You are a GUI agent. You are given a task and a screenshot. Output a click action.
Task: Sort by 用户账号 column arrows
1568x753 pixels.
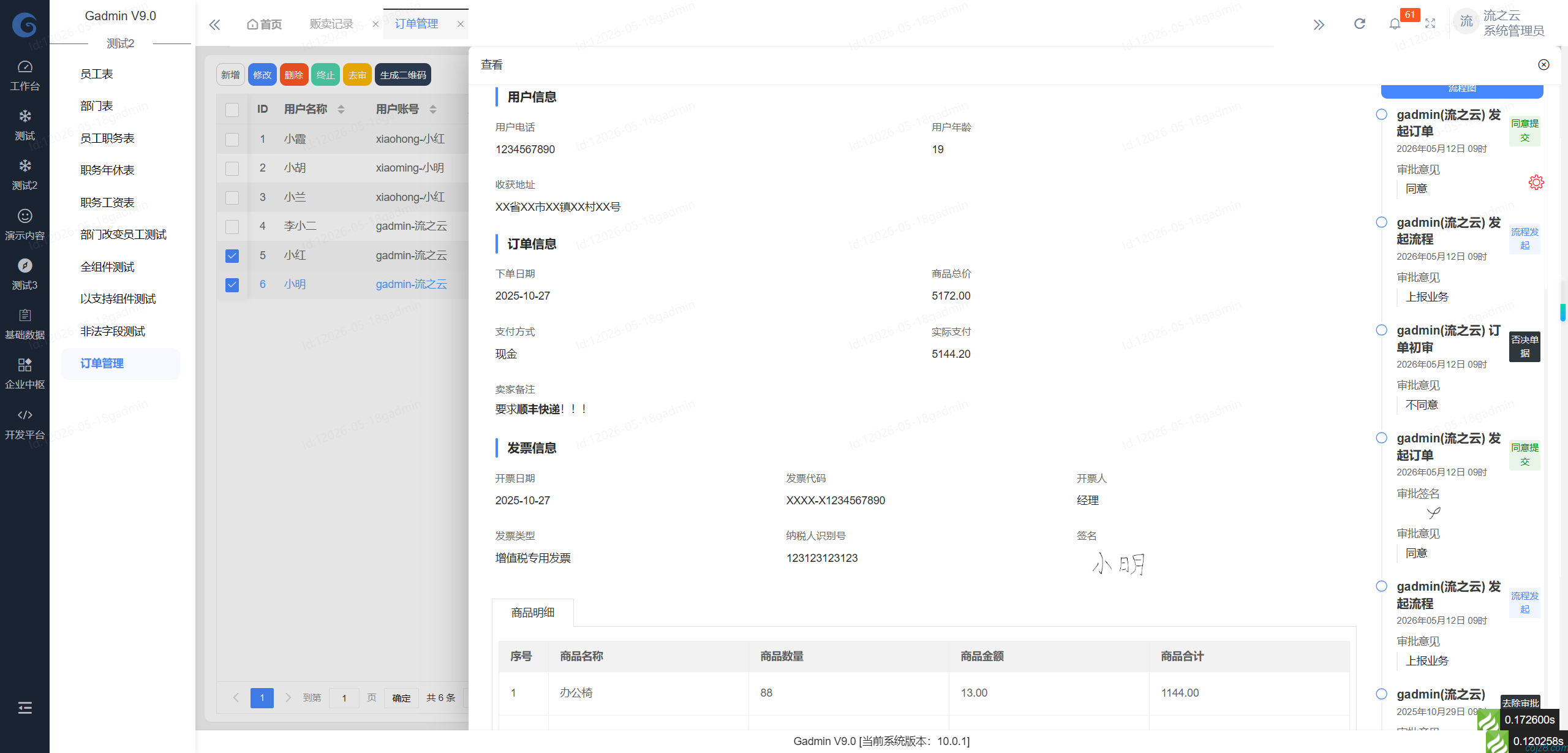pyautogui.click(x=433, y=109)
